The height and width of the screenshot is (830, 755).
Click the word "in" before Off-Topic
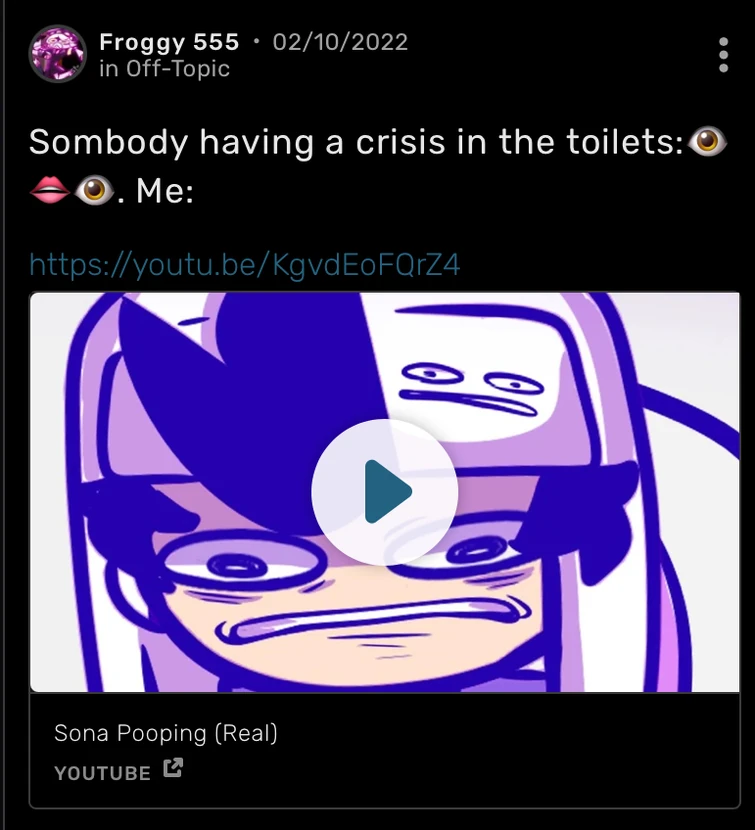pos(108,69)
